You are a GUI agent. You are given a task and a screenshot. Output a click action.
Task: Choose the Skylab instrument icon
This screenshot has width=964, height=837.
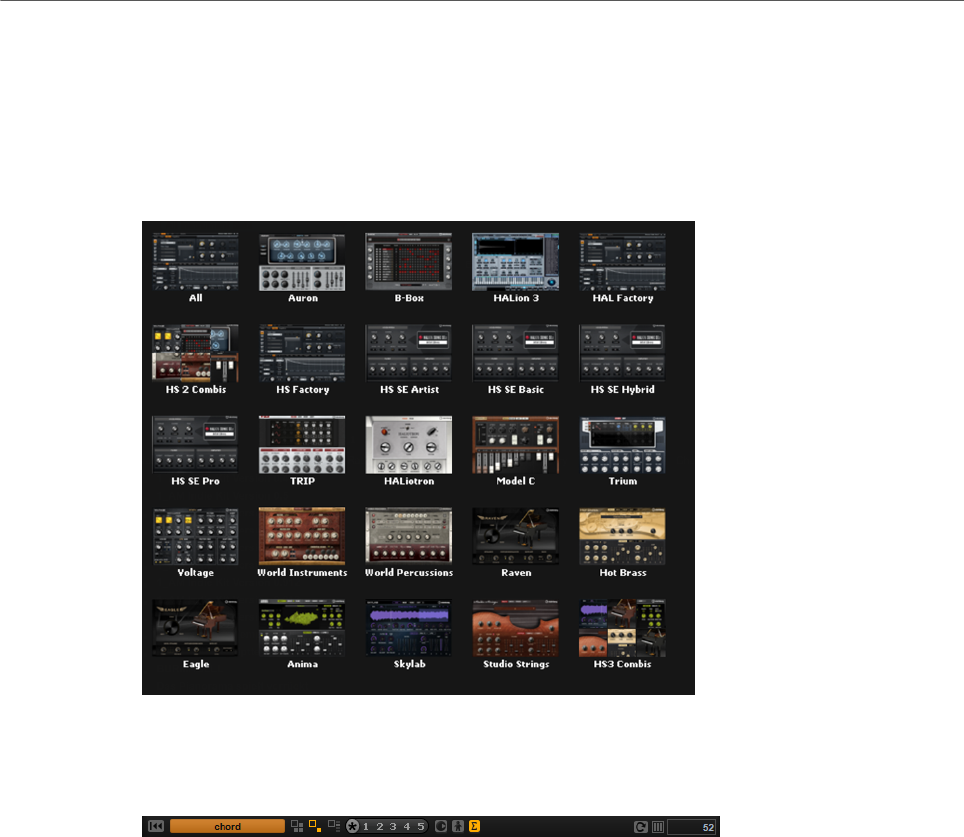pos(409,628)
